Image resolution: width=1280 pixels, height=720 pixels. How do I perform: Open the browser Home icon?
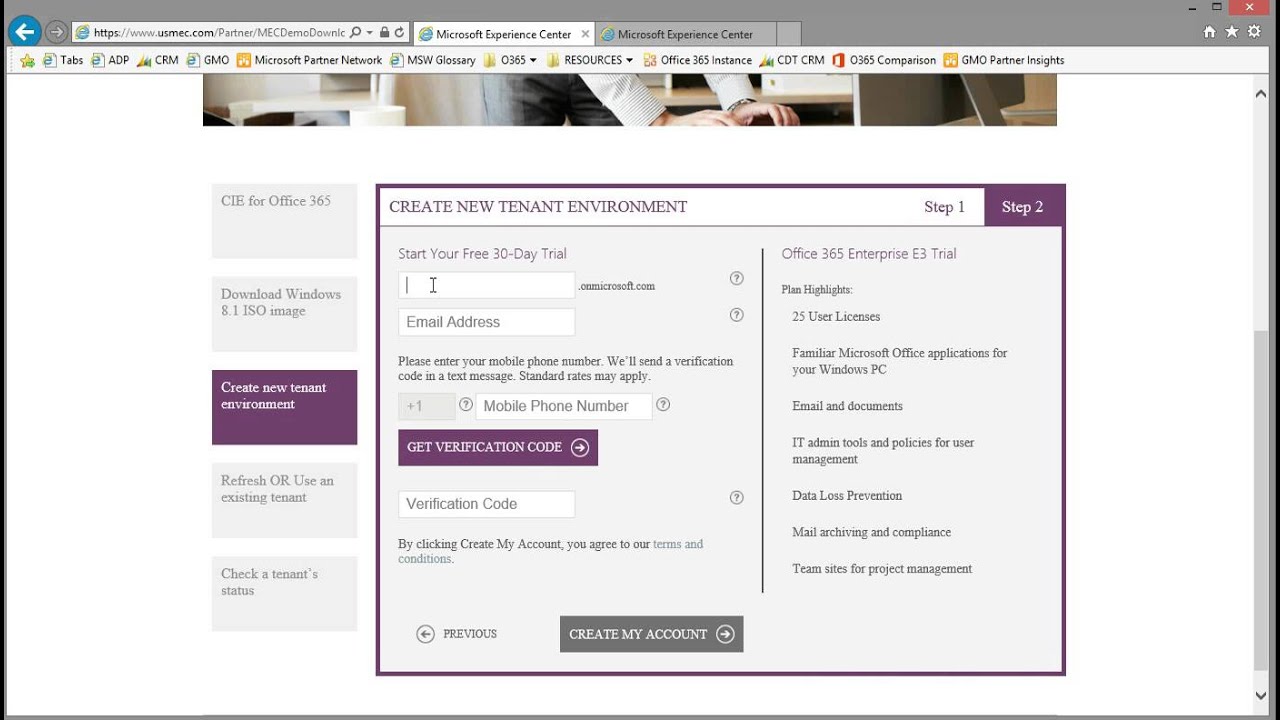(1209, 32)
